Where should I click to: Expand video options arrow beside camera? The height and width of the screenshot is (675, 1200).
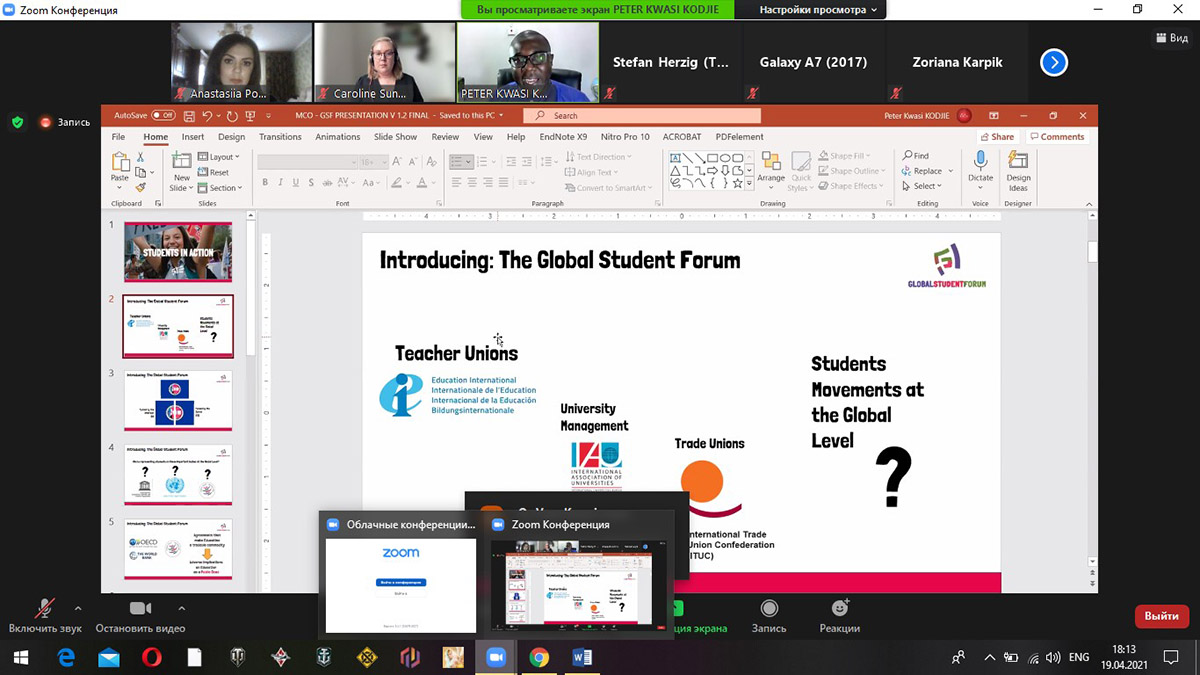[x=181, y=608]
